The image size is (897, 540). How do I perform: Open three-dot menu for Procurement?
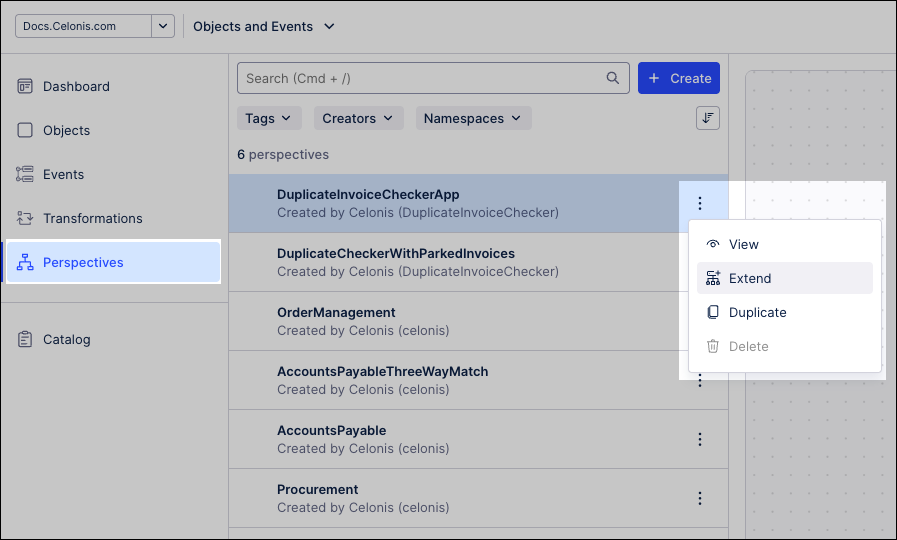pyautogui.click(x=700, y=498)
